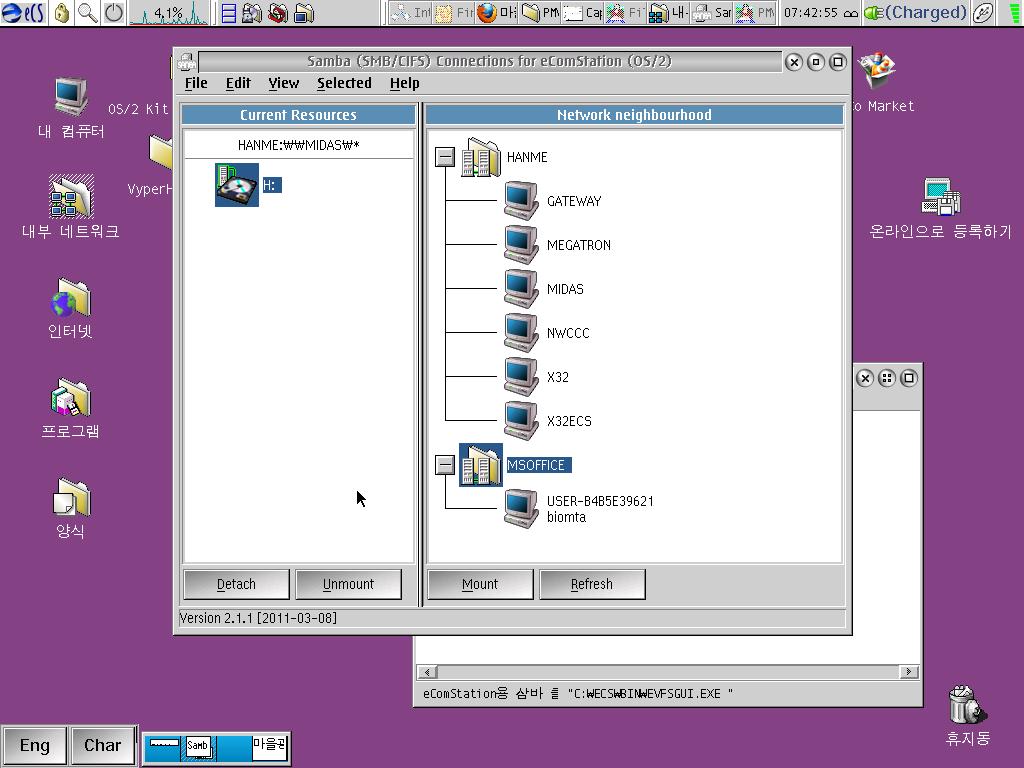Screen dimensions: 1024x768
Task: Select the H: mounted drive icon
Action: [x=237, y=185]
